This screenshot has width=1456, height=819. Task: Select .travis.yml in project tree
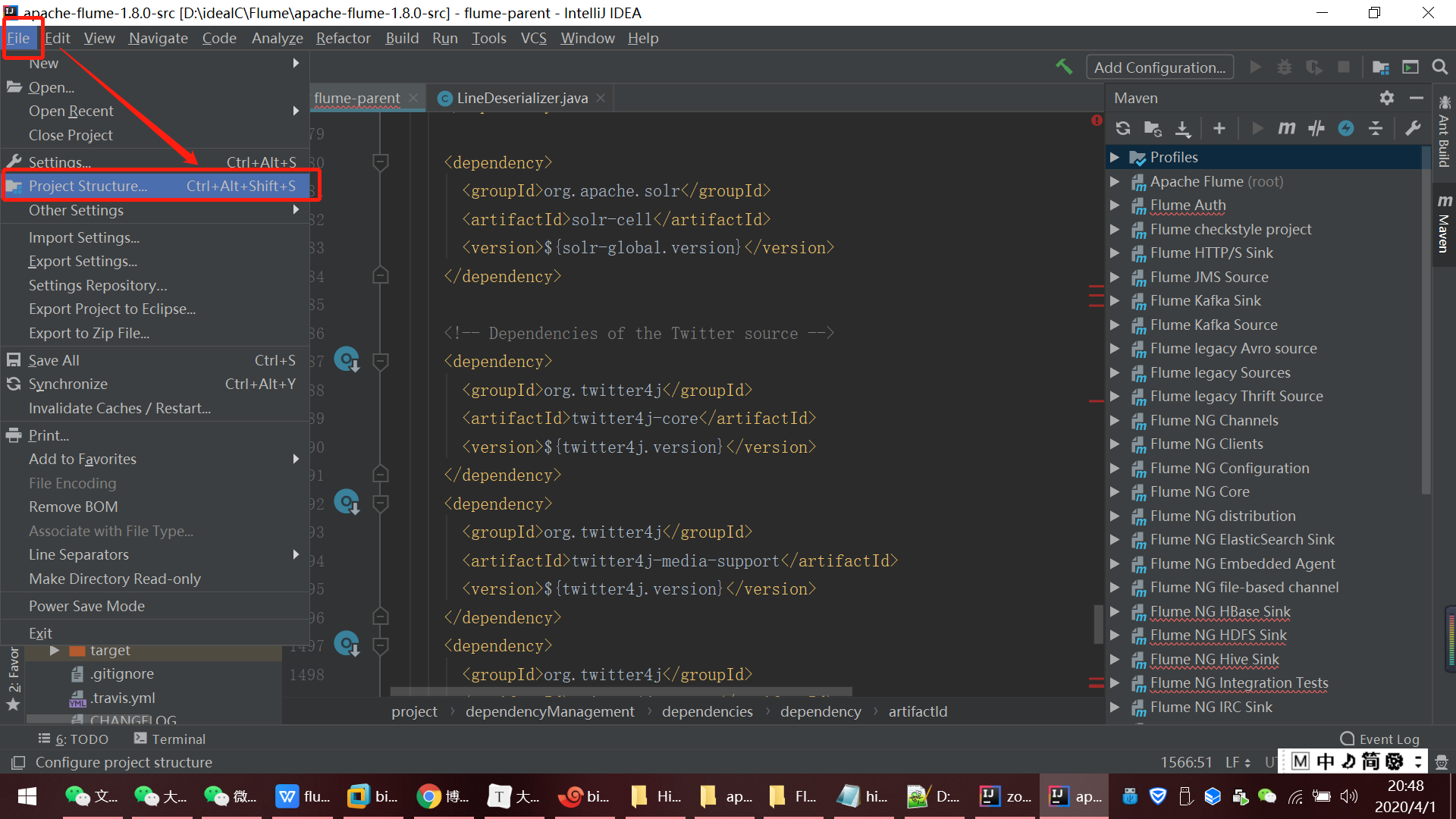coord(123,698)
